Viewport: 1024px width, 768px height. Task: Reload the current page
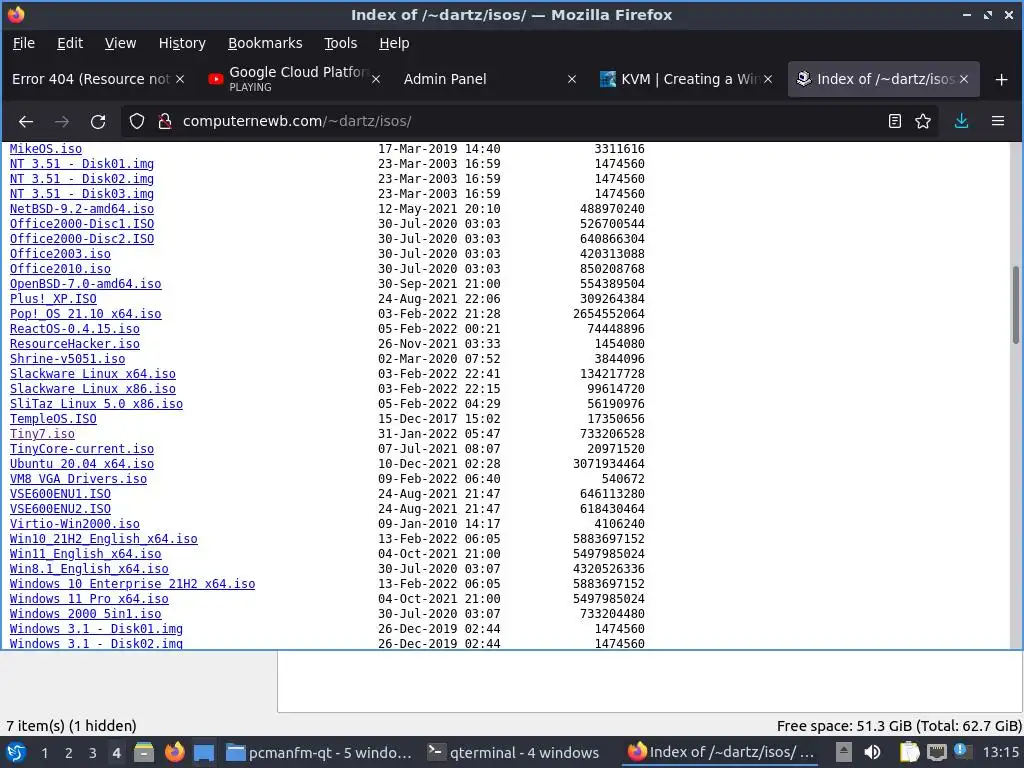[x=98, y=121]
